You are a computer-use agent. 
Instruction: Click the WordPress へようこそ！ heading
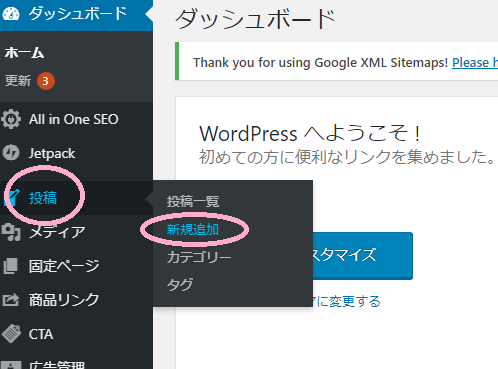pos(310,133)
